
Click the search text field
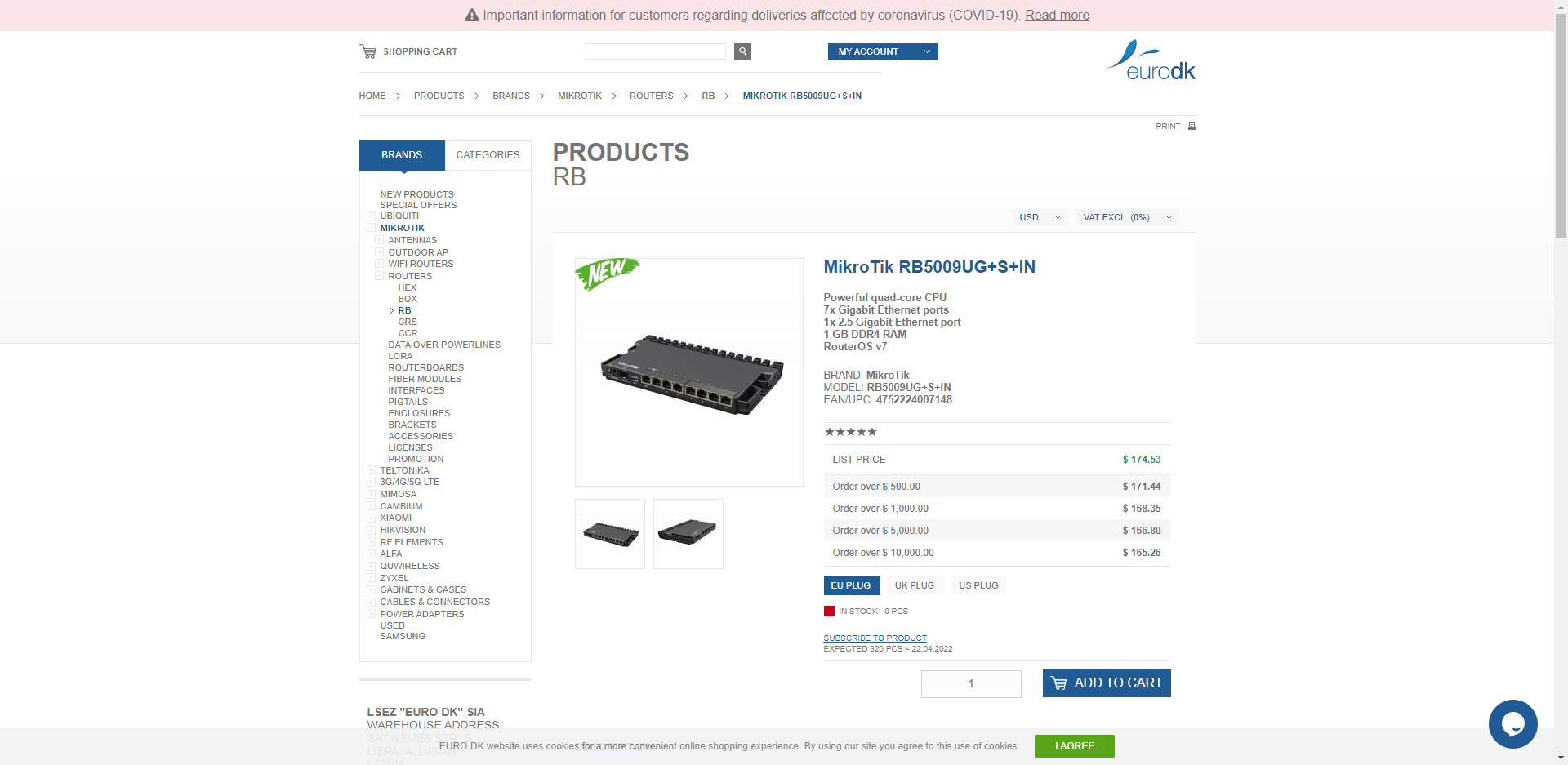tap(656, 51)
